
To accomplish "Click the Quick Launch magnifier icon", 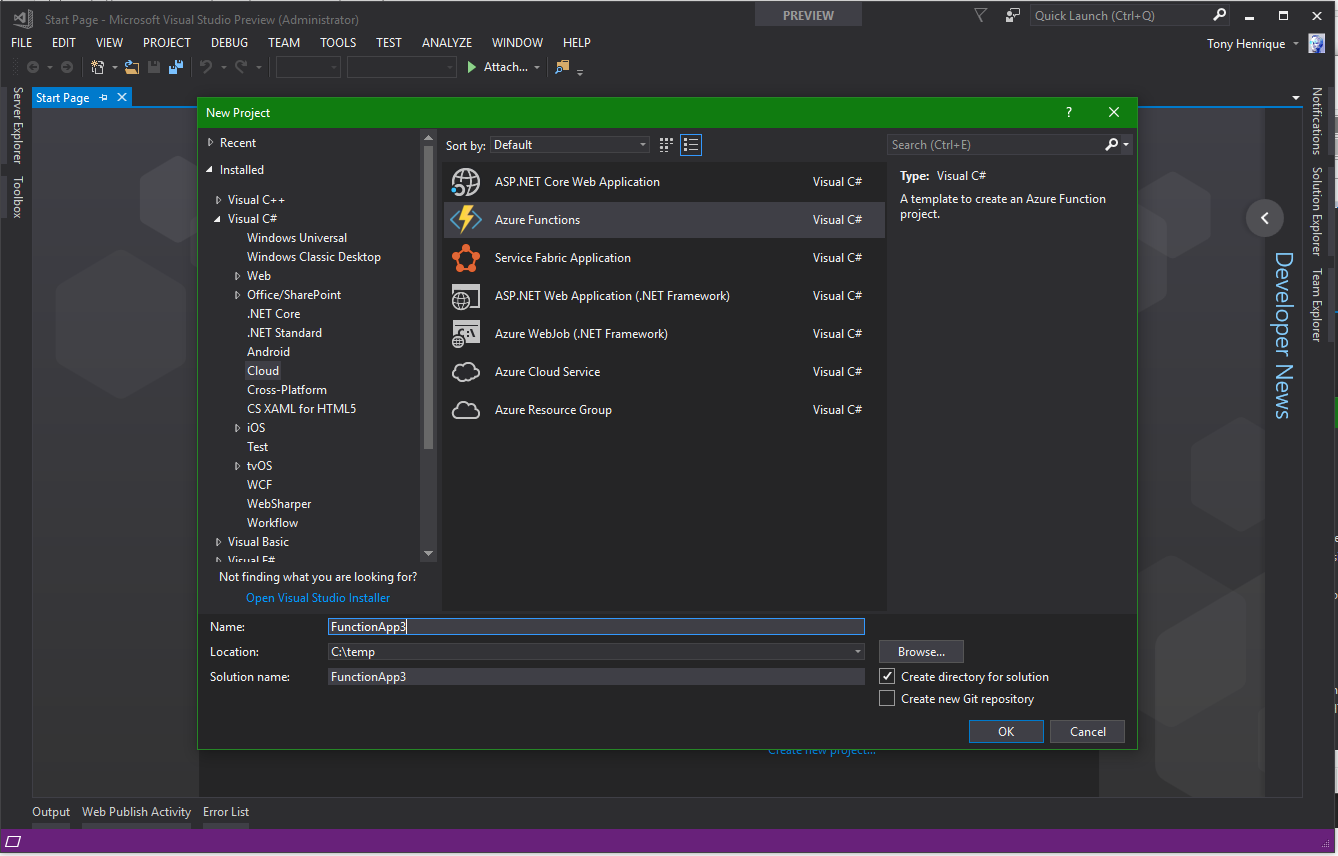I will pos(1219,15).
